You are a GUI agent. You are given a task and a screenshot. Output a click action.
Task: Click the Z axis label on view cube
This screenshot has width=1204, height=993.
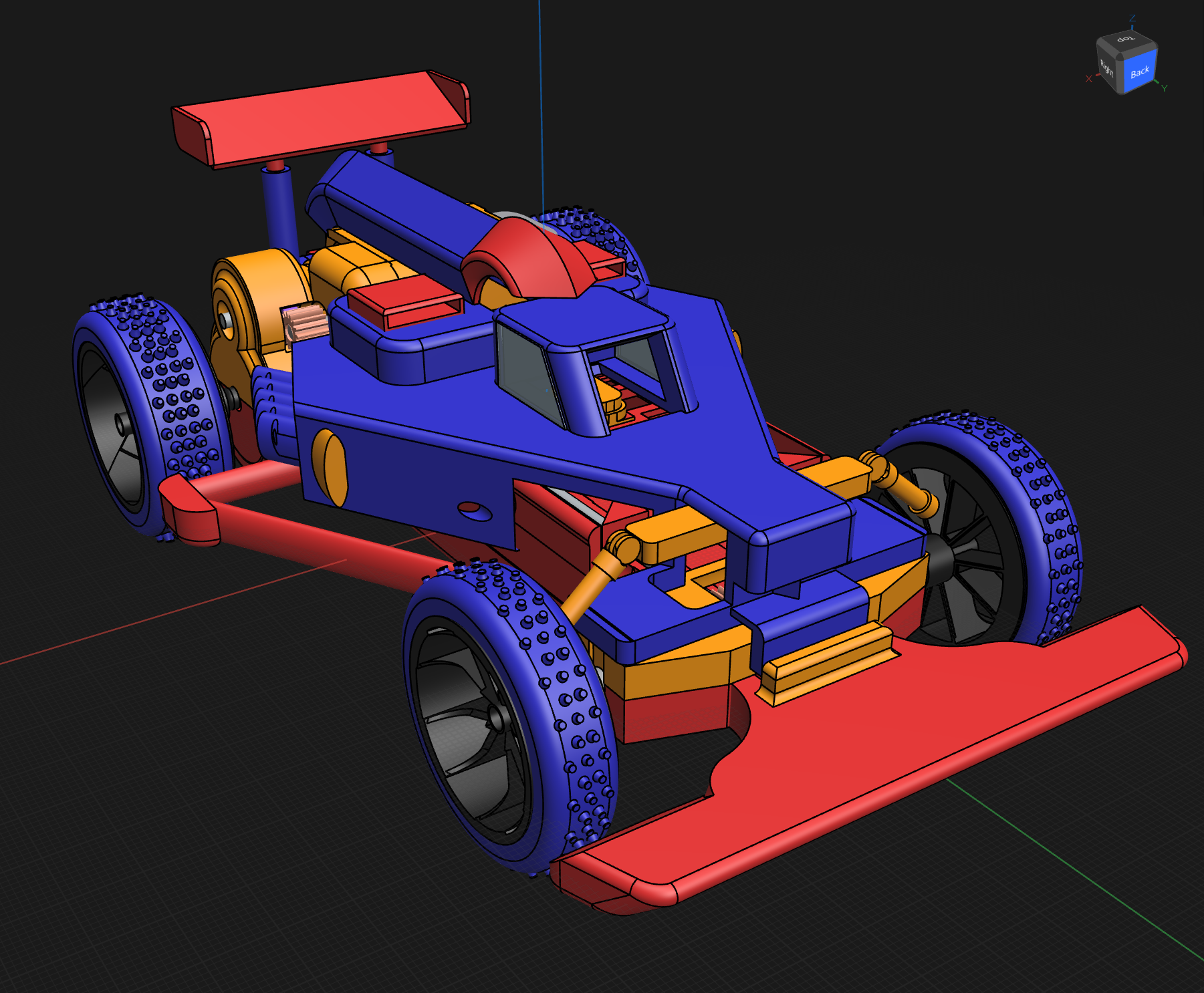pyautogui.click(x=1132, y=18)
